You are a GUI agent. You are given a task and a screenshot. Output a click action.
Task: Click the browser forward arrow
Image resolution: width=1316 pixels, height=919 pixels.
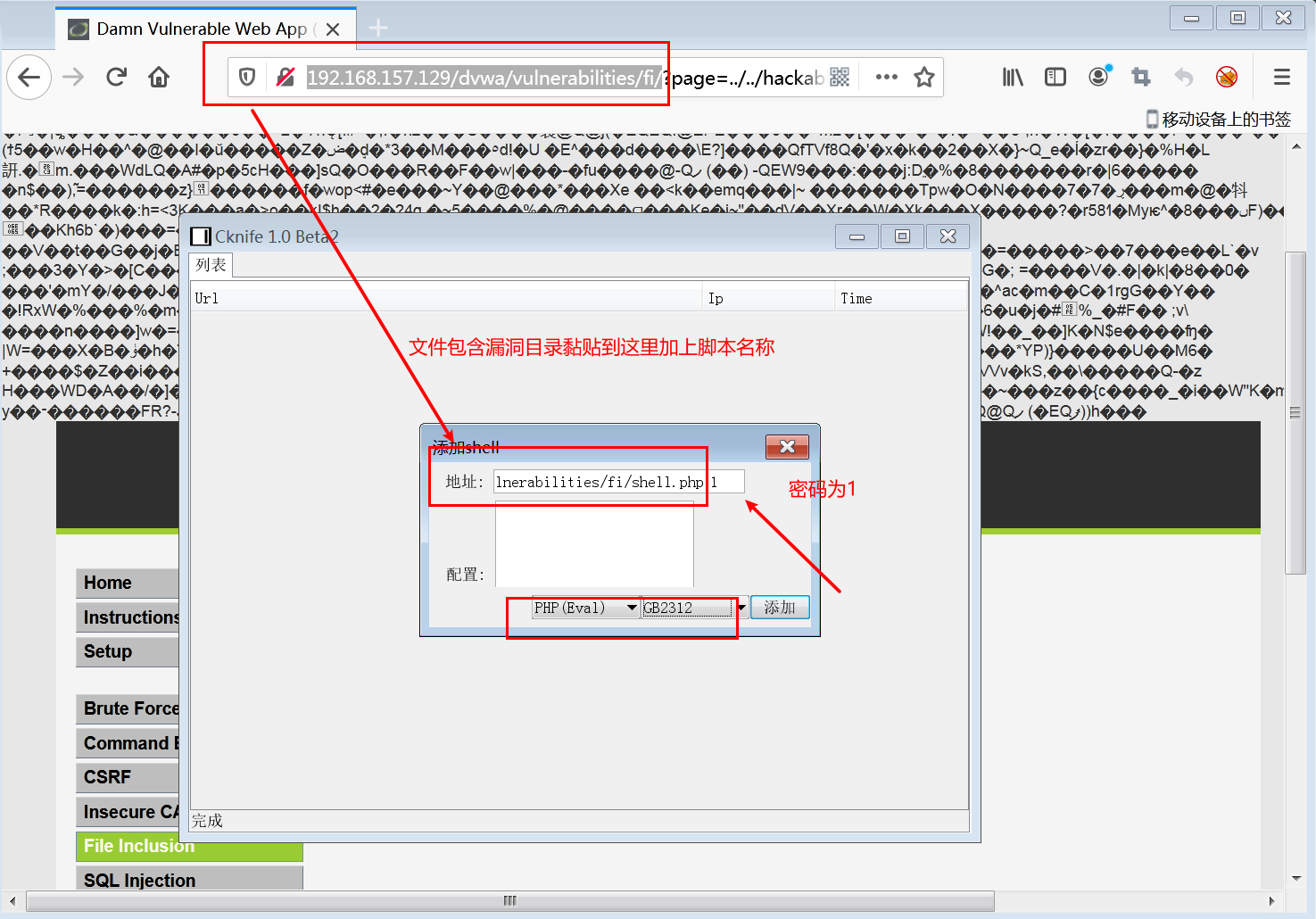[73, 78]
